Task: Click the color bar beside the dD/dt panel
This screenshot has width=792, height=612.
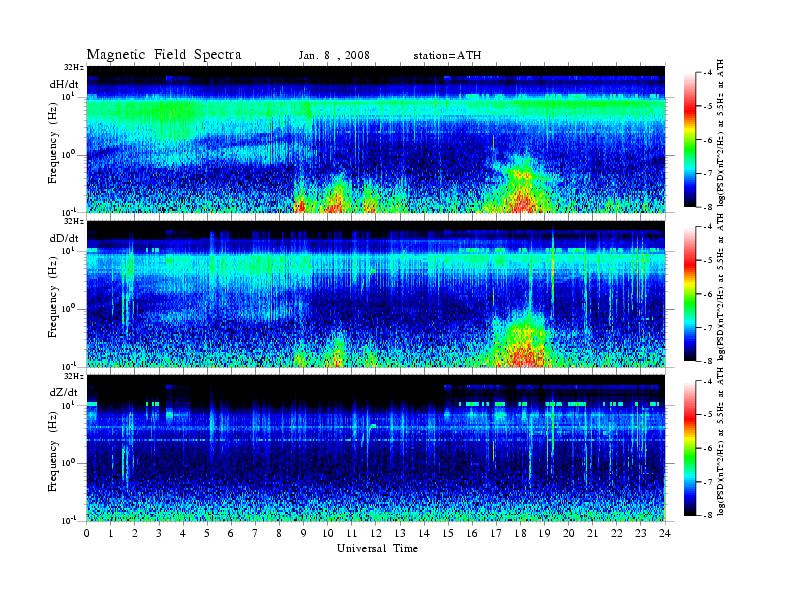Action: tap(689, 294)
